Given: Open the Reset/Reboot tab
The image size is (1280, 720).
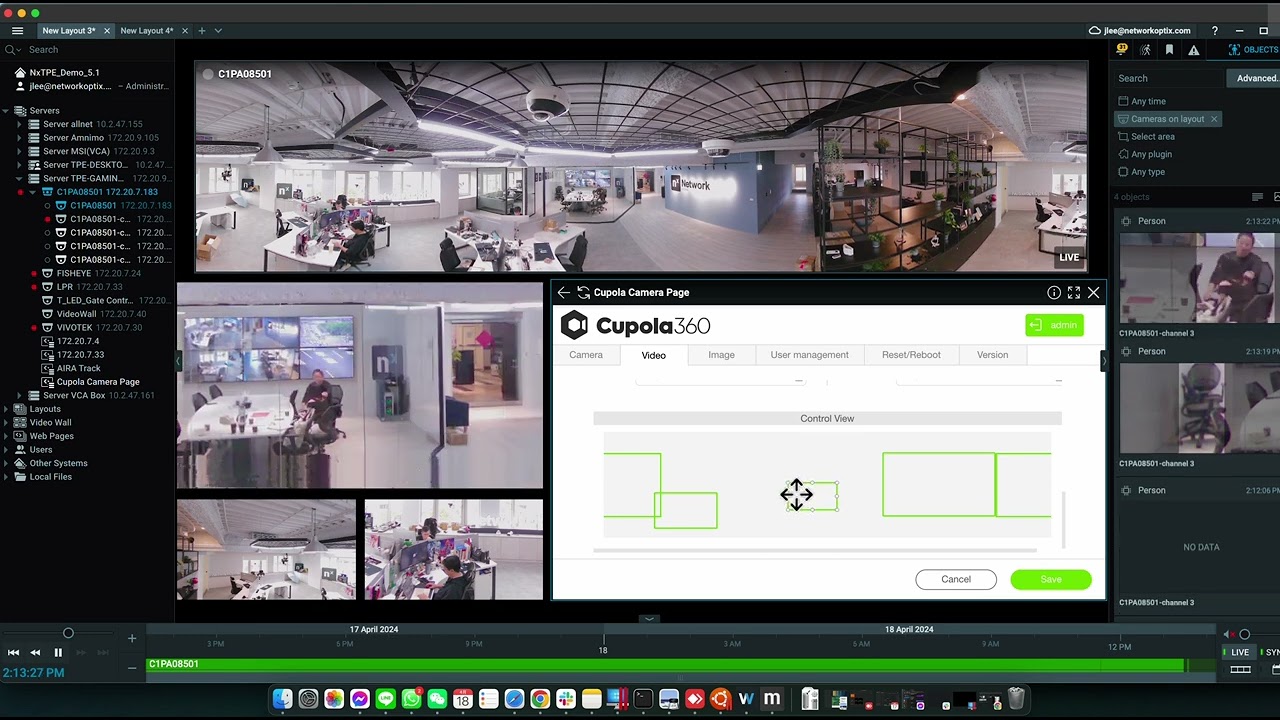Looking at the screenshot, I should pyautogui.click(x=911, y=355).
